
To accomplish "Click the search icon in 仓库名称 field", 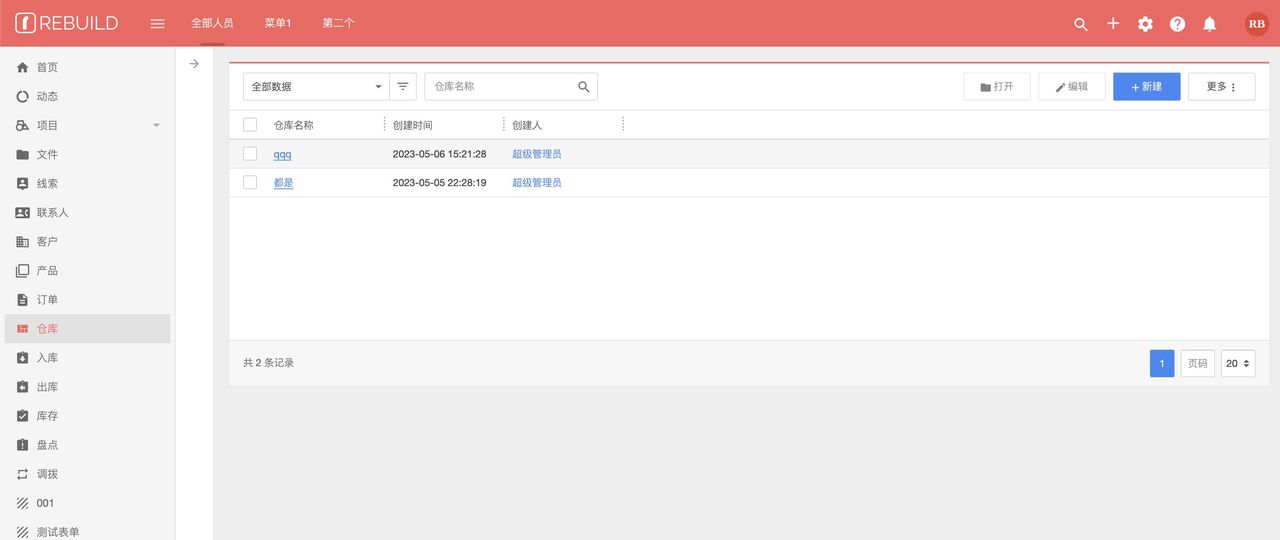I will (x=584, y=87).
